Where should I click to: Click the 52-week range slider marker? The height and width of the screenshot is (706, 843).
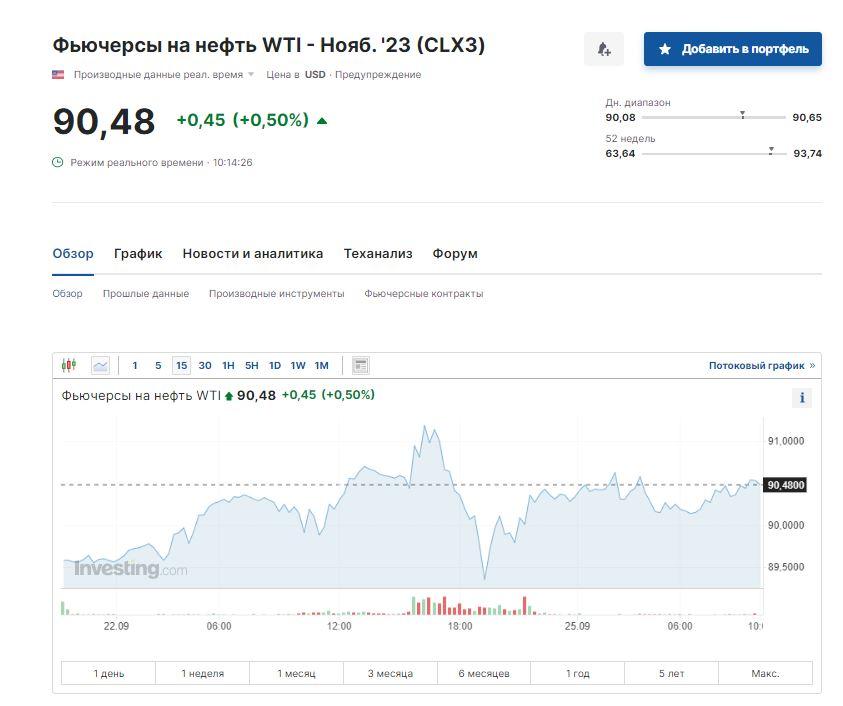[771, 151]
